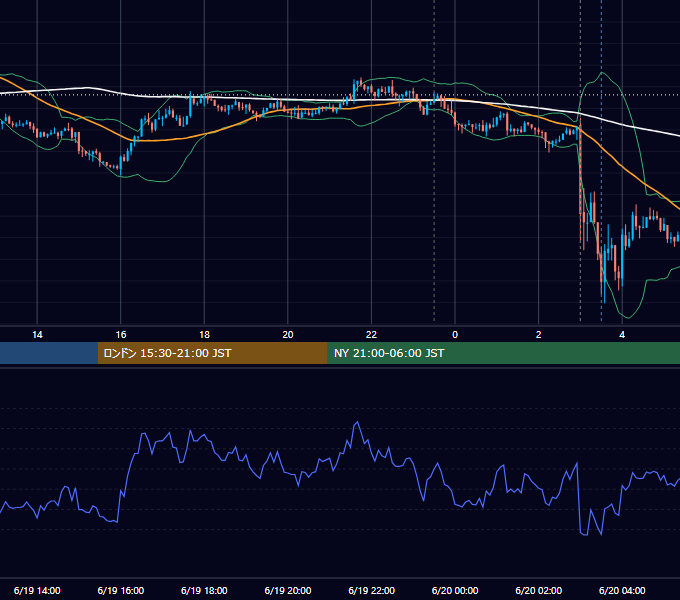The height and width of the screenshot is (600, 680).
Task: Click the hour label 20 on price chart axis
Action: (288, 335)
